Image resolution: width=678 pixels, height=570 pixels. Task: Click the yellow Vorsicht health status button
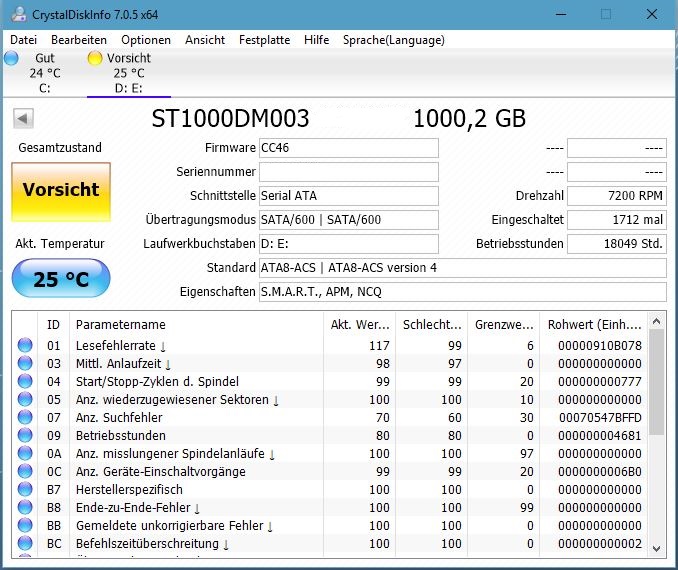tap(61, 192)
